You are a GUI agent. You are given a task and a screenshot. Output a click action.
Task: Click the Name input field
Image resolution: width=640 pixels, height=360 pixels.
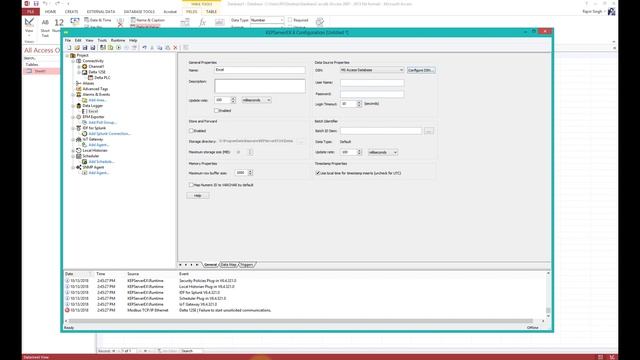260,70
